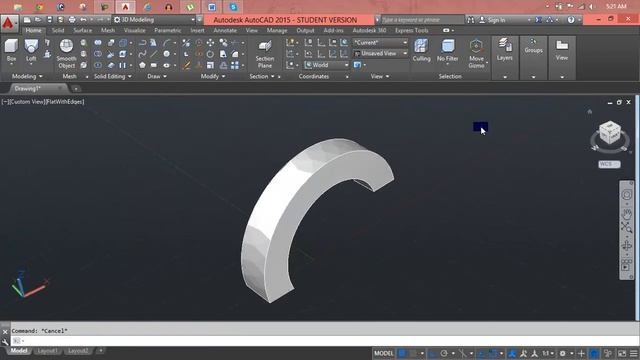Toggle grid display in status bar
The height and width of the screenshot is (360, 640).
pyautogui.click(x=402, y=353)
